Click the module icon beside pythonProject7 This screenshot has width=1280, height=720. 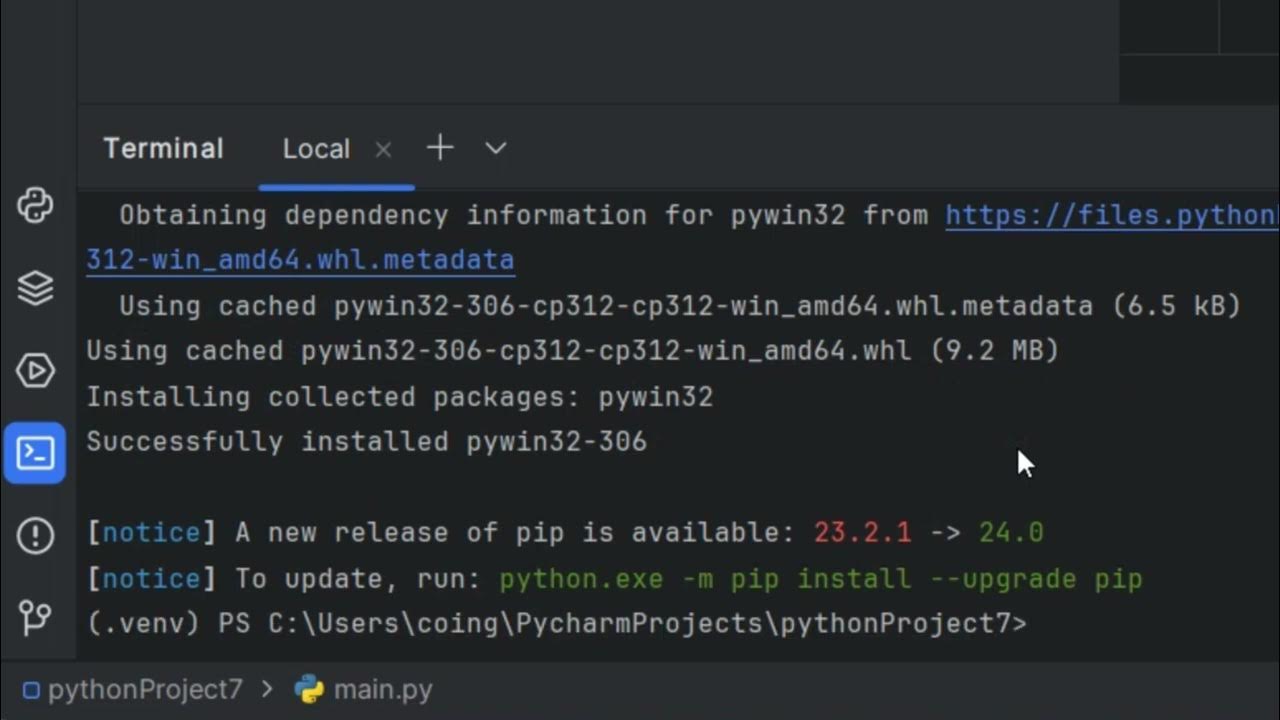click(31, 690)
